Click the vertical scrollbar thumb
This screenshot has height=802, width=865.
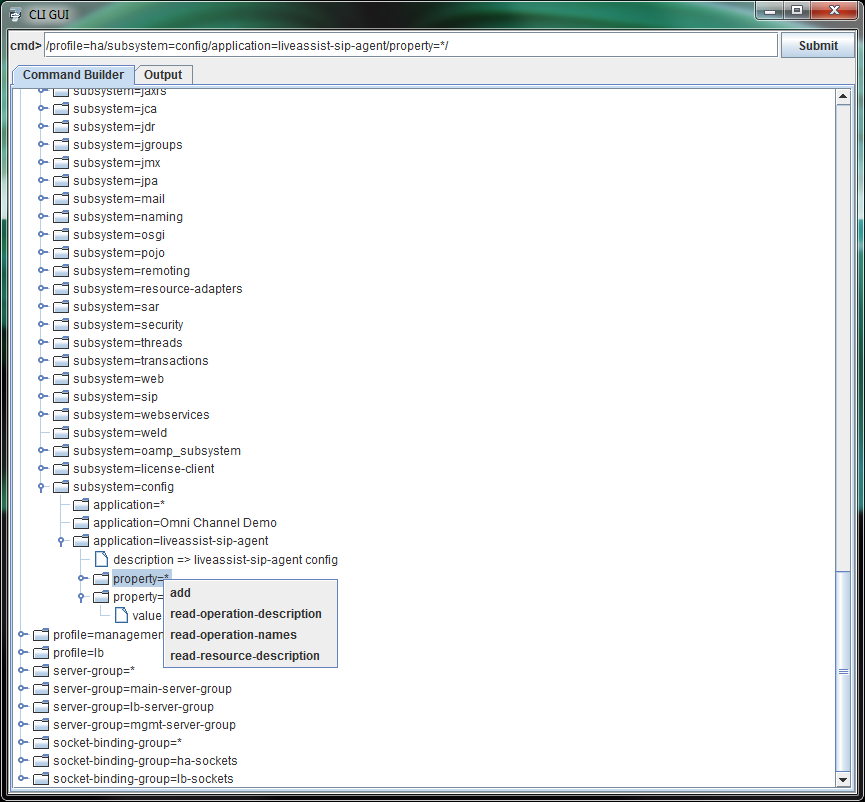(843, 671)
